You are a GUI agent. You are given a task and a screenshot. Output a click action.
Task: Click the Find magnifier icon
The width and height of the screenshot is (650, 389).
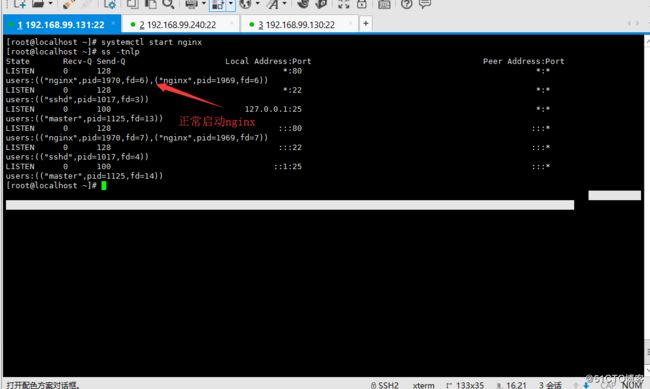[168, 4]
